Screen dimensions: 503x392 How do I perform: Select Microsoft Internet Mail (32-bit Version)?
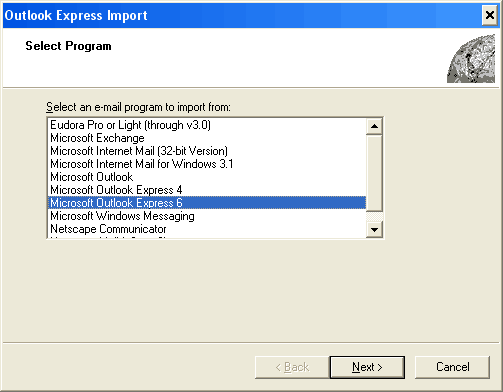(139, 151)
